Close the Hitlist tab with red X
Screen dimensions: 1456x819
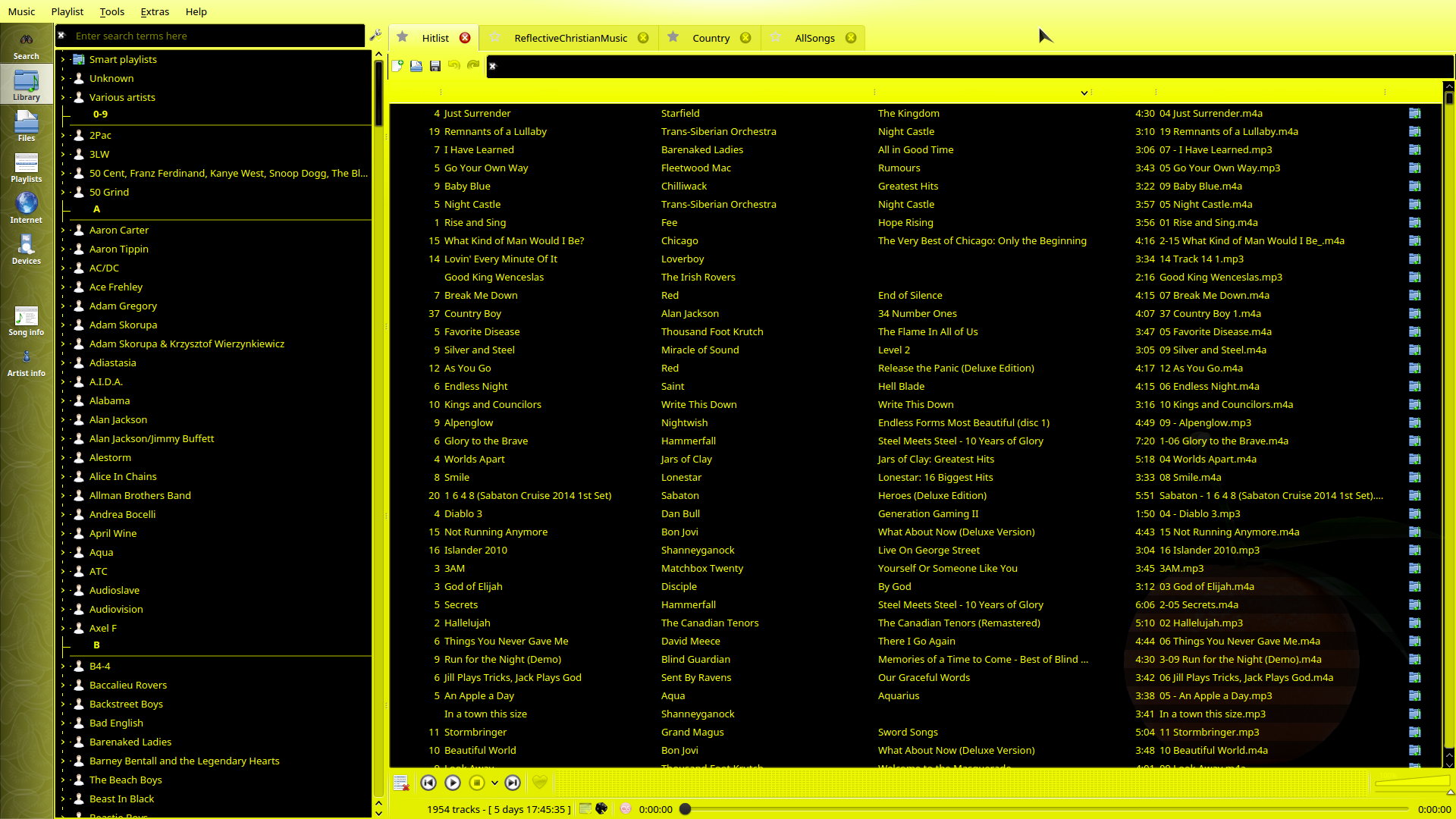point(465,38)
